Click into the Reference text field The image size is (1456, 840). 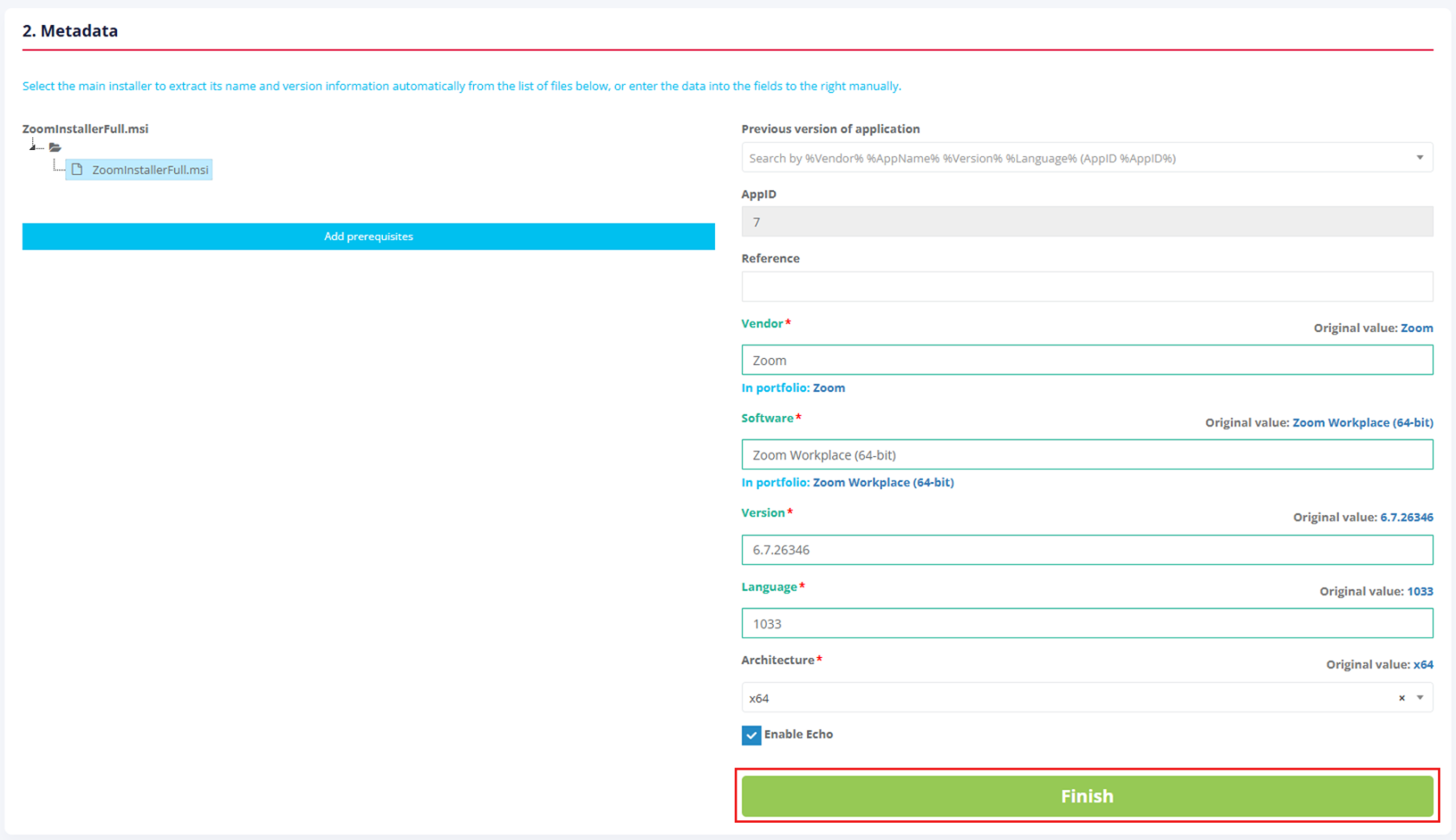coord(1086,287)
